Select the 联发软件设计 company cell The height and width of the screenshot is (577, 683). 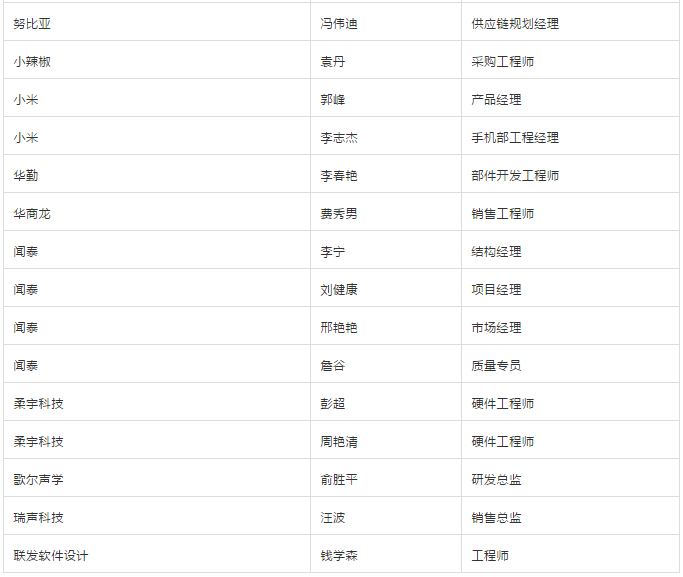point(51,555)
